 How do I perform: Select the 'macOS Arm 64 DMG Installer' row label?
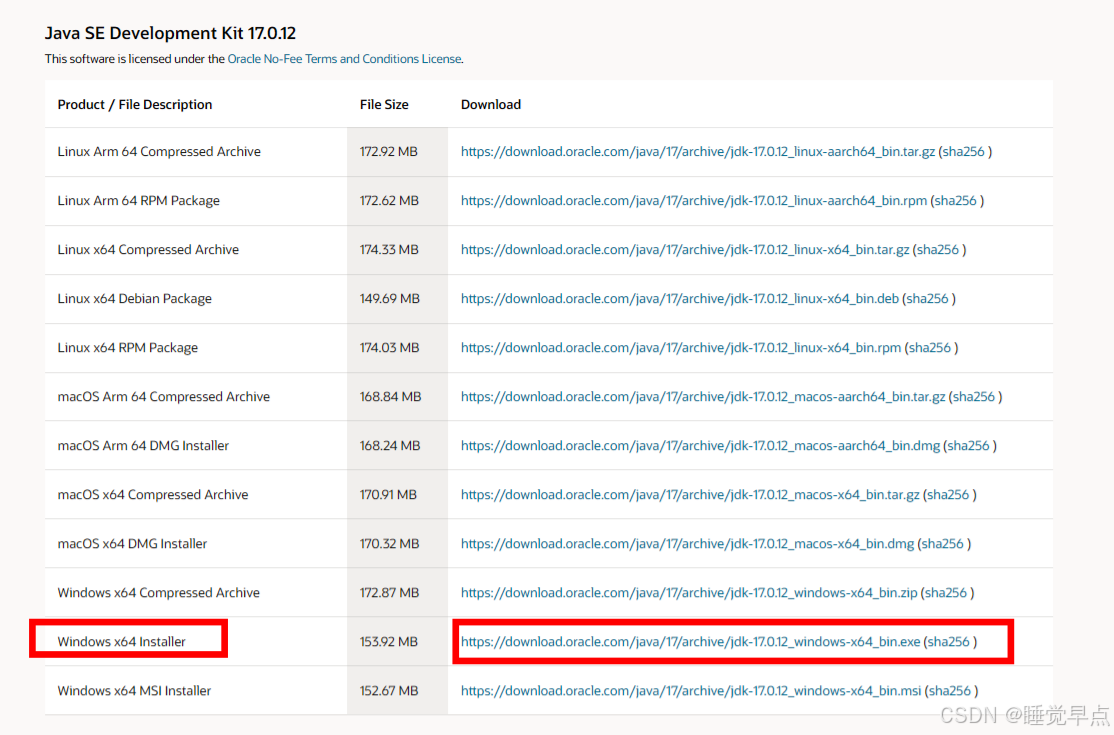pos(144,445)
